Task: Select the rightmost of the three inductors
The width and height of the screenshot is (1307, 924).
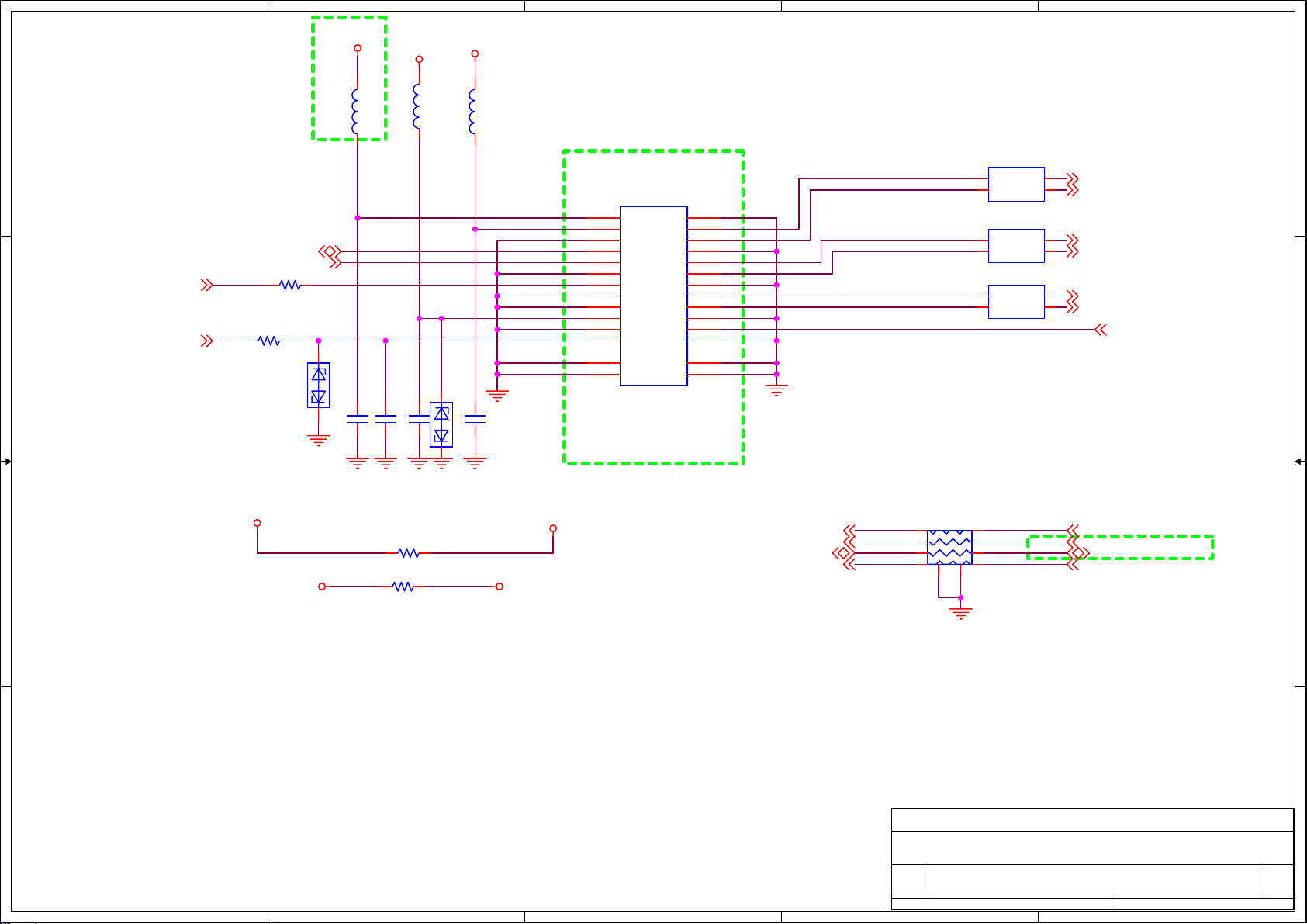Action: click(x=472, y=112)
